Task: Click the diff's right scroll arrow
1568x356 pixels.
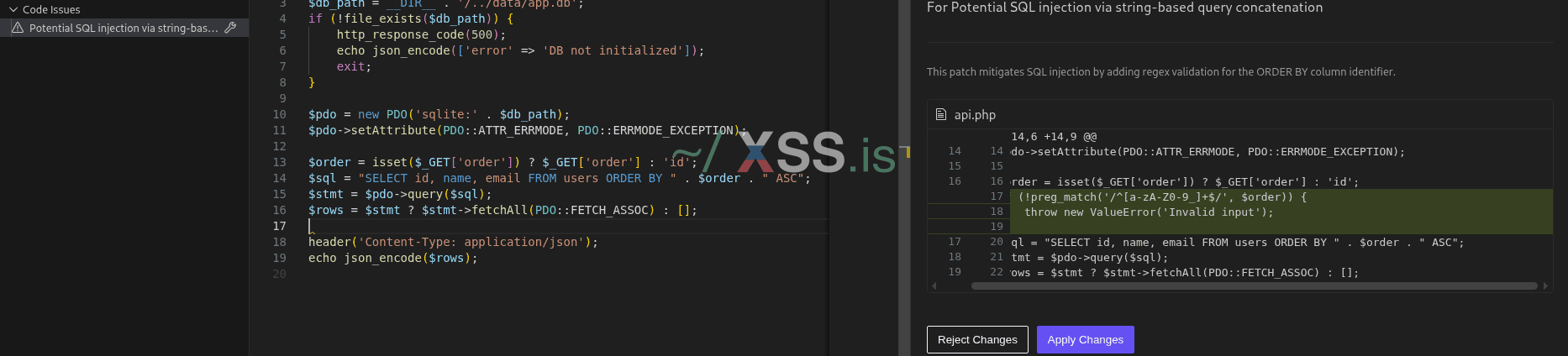Action: tap(1545, 285)
